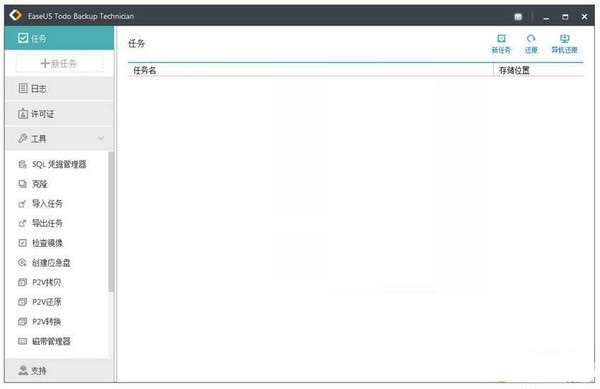Click the P2V还原 icon
This screenshot has width=600, height=389.
click(23, 302)
